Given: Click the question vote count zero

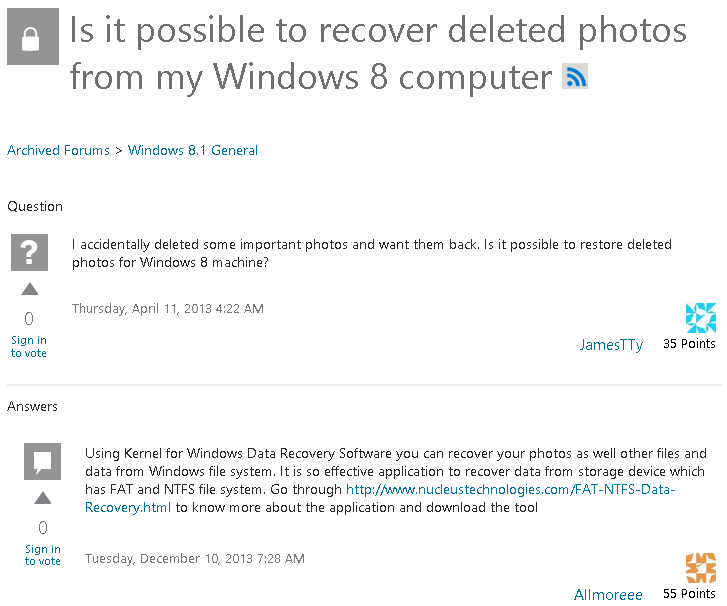Looking at the screenshot, I should pos(29,319).
